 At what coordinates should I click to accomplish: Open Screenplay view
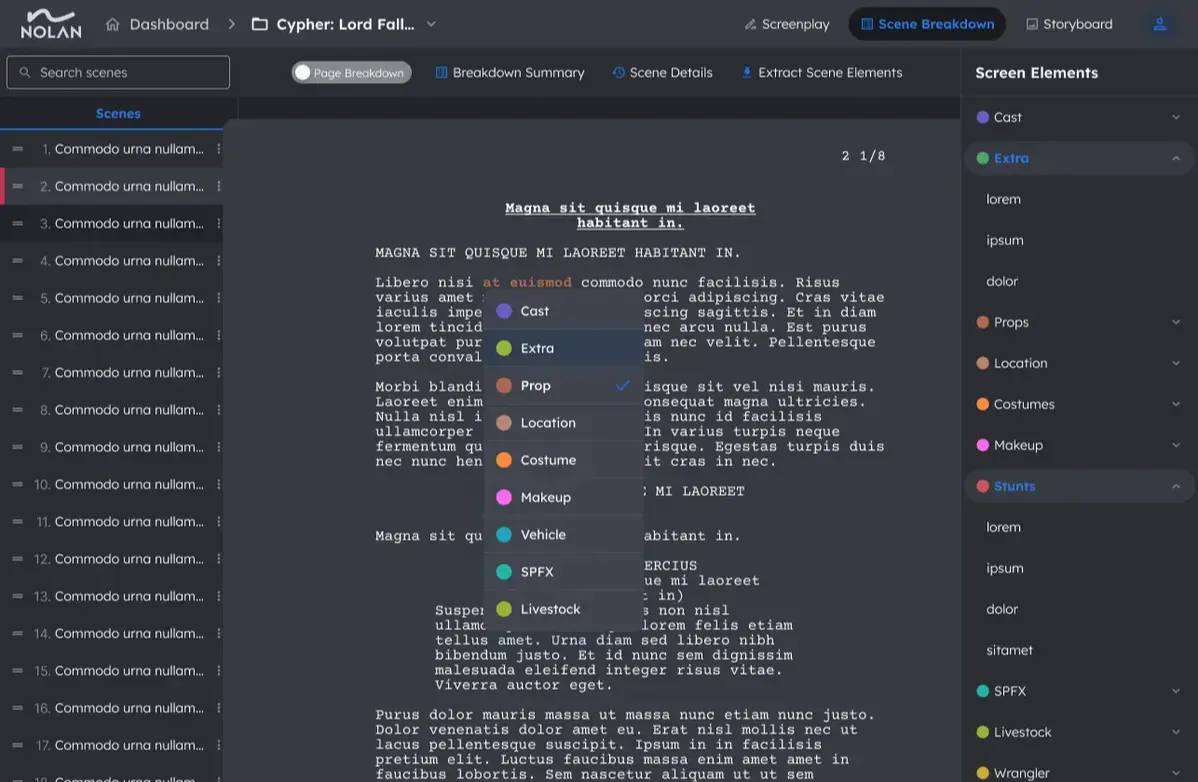coord(786,23)
